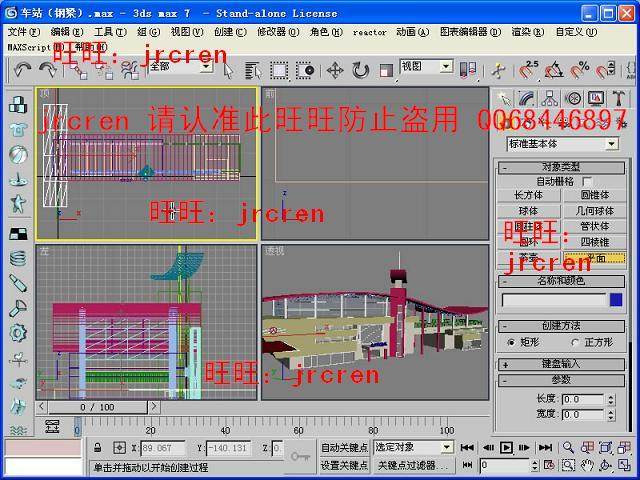Open the reactor menu
This screenshot has height=480, width=640.
(x=369, y=32)
